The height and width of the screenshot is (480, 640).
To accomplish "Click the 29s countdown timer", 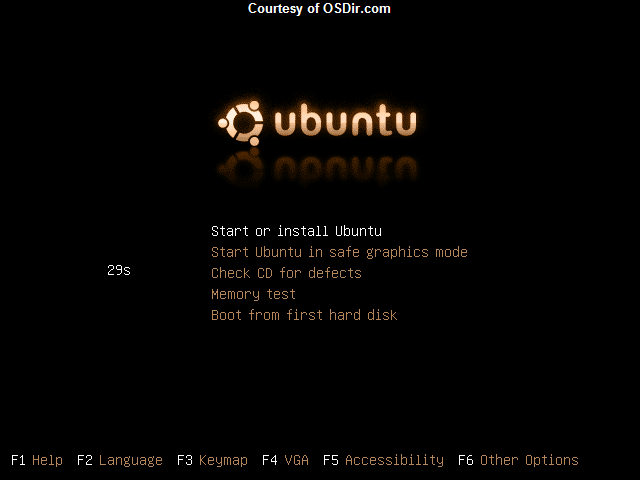I will pos(119,270).
